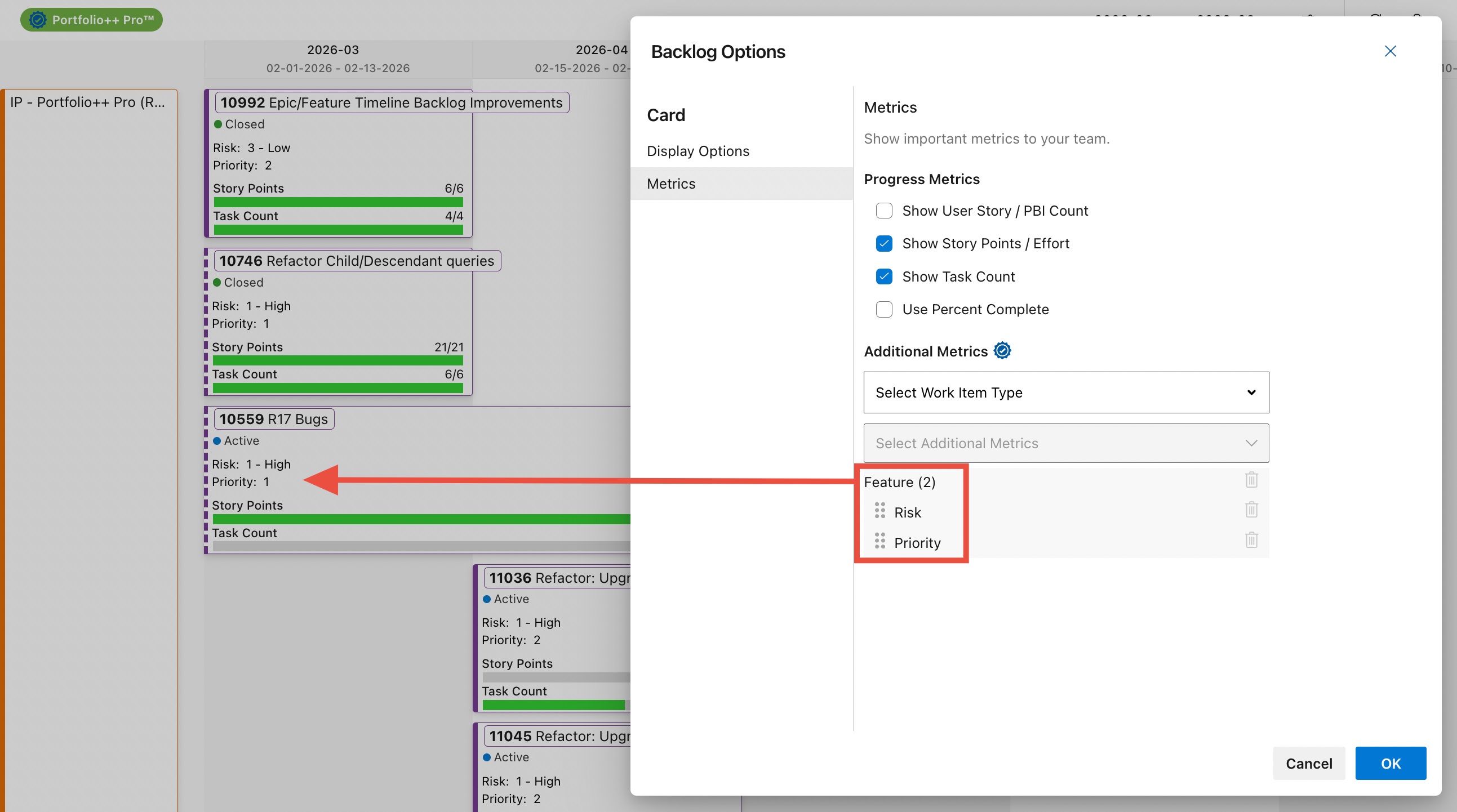
Task: Grab the Priority drag handle
Action: (x=879, y=541)
